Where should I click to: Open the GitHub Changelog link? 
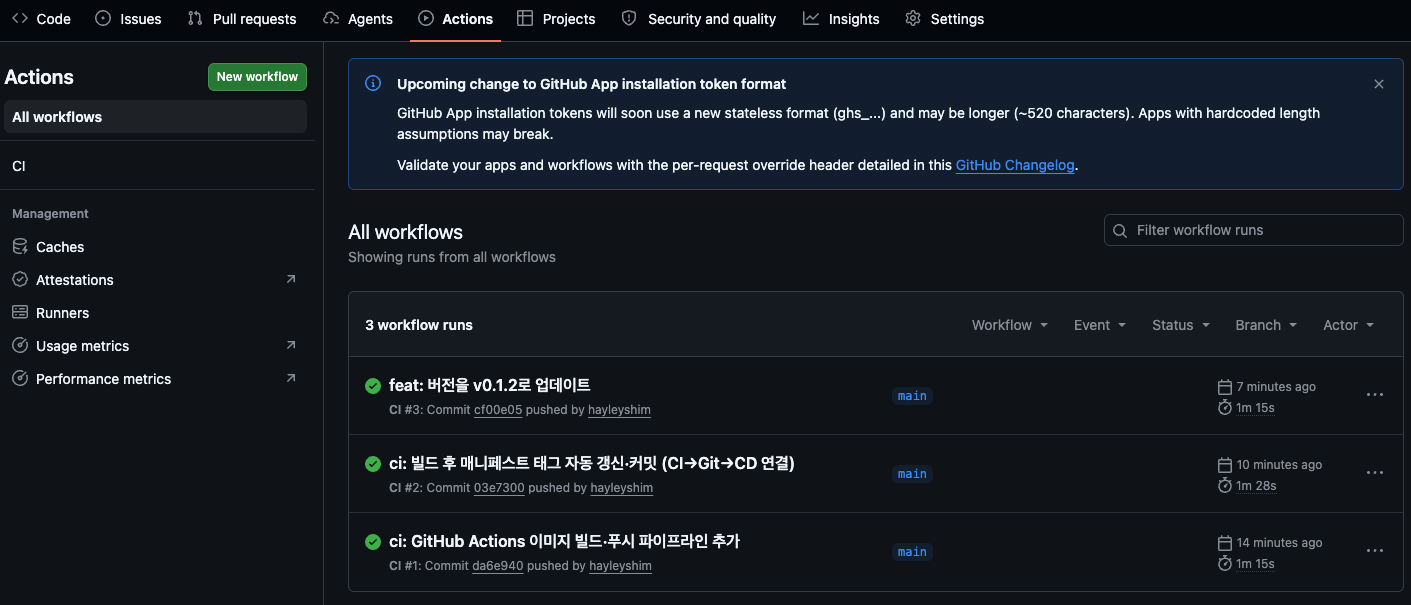point(1015,166)
